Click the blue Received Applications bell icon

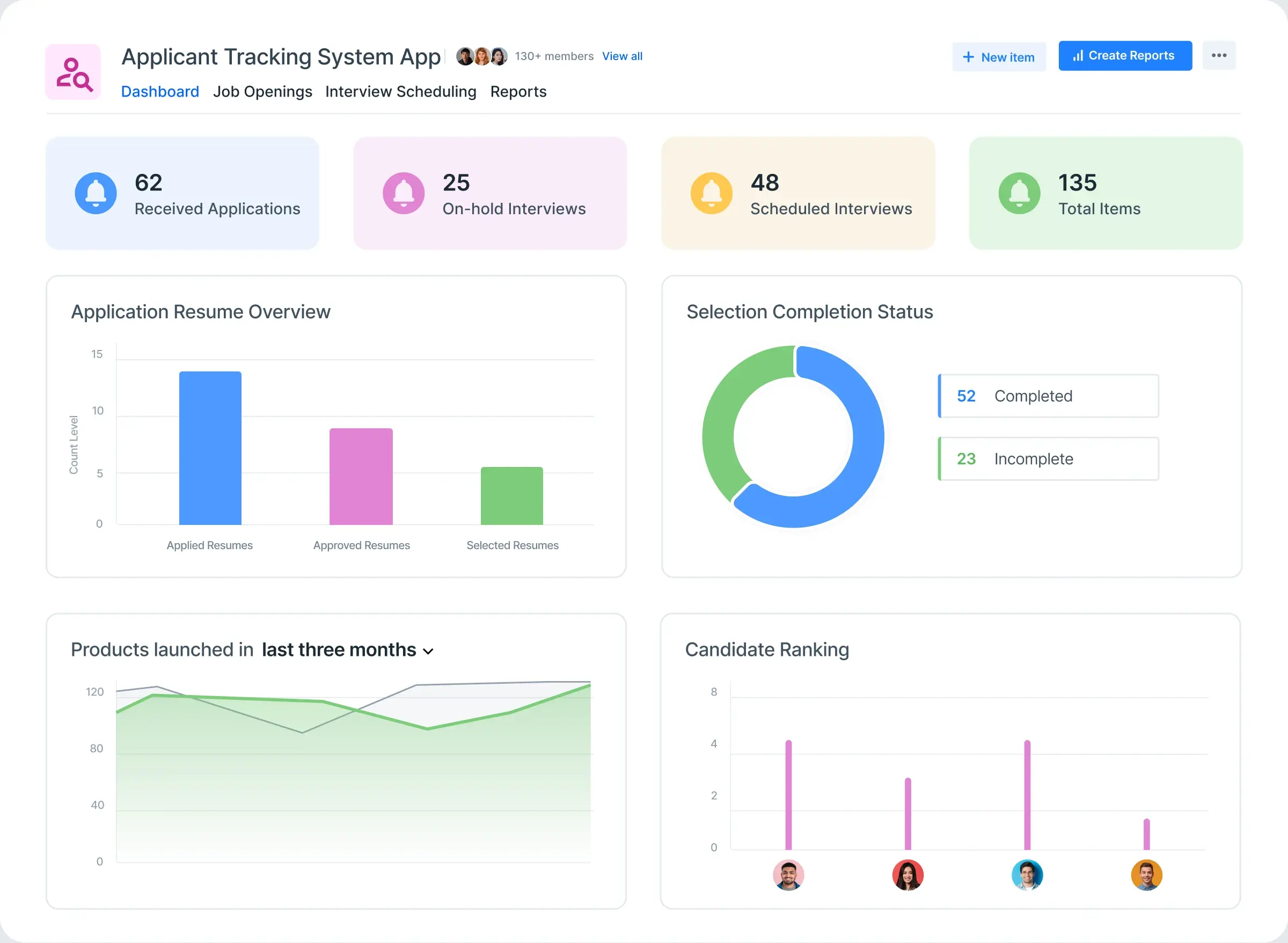pos(96,194)
